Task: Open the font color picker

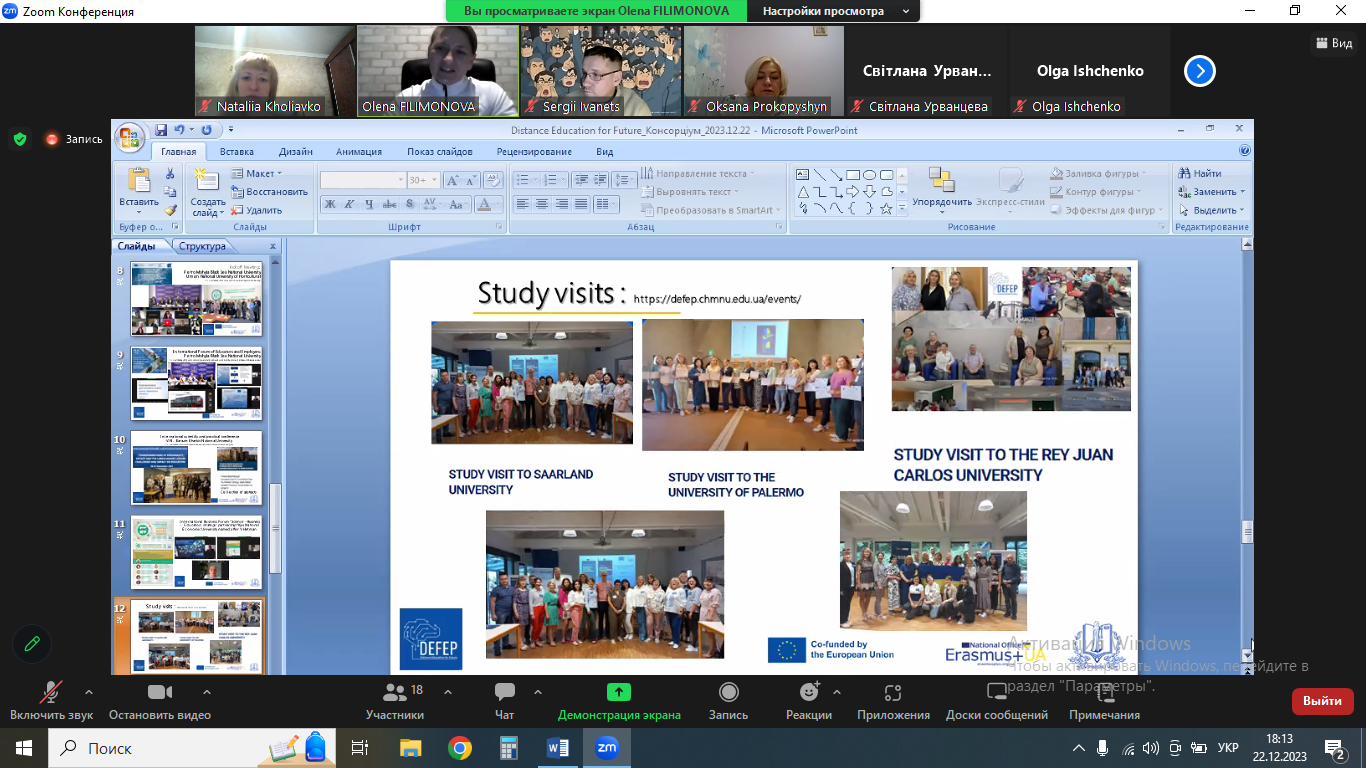Action: pyautogui.click(x=488, y=204)
